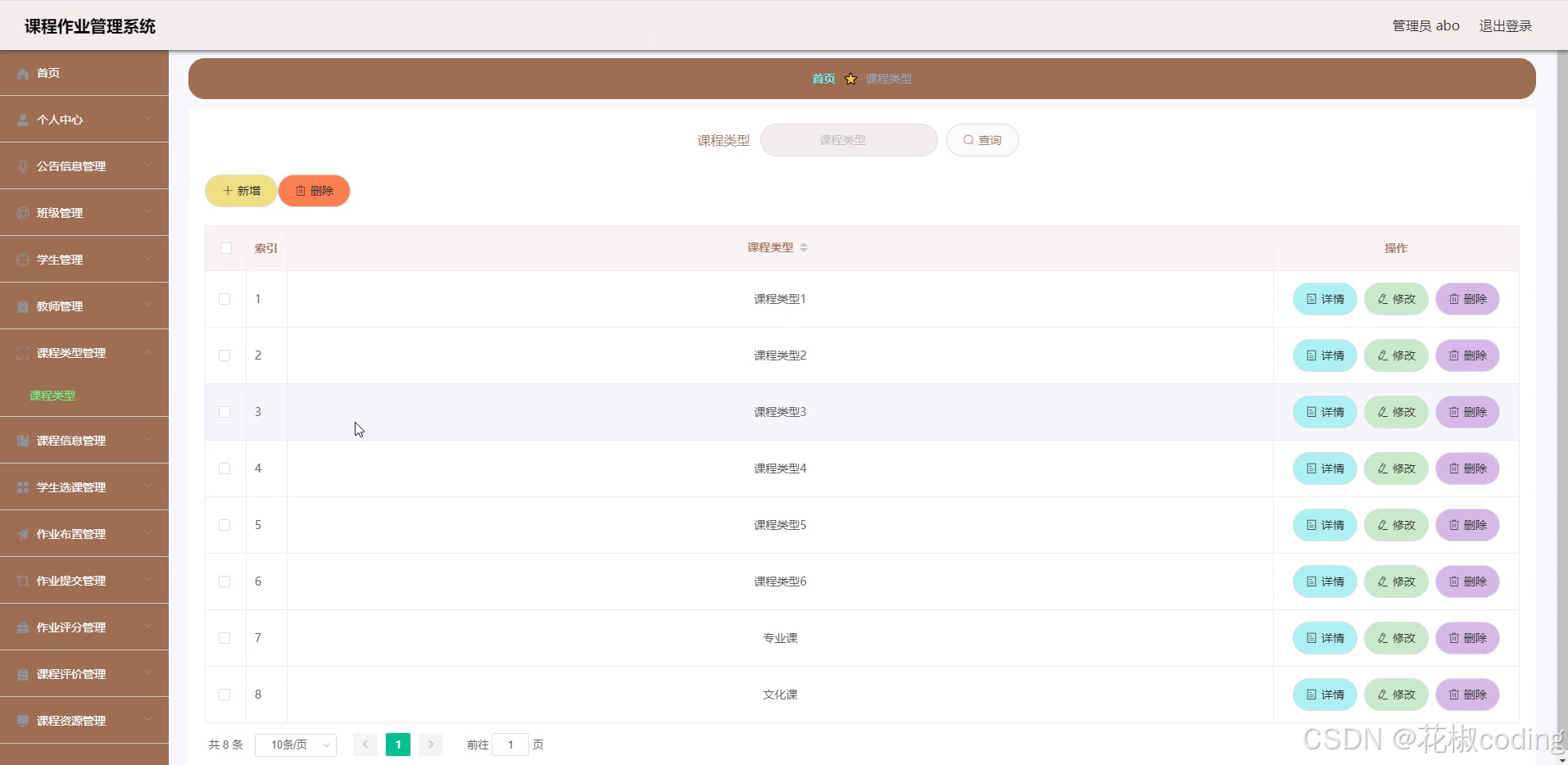The image size is (1568, 765).
Task: Open 详情 for 课程类型2 row
Action: point(1325,355)
